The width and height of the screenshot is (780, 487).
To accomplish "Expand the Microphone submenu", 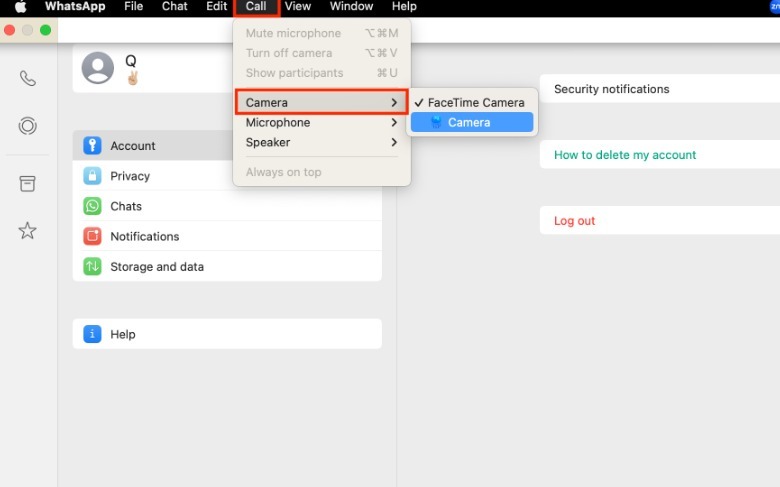I will [321, 122].
